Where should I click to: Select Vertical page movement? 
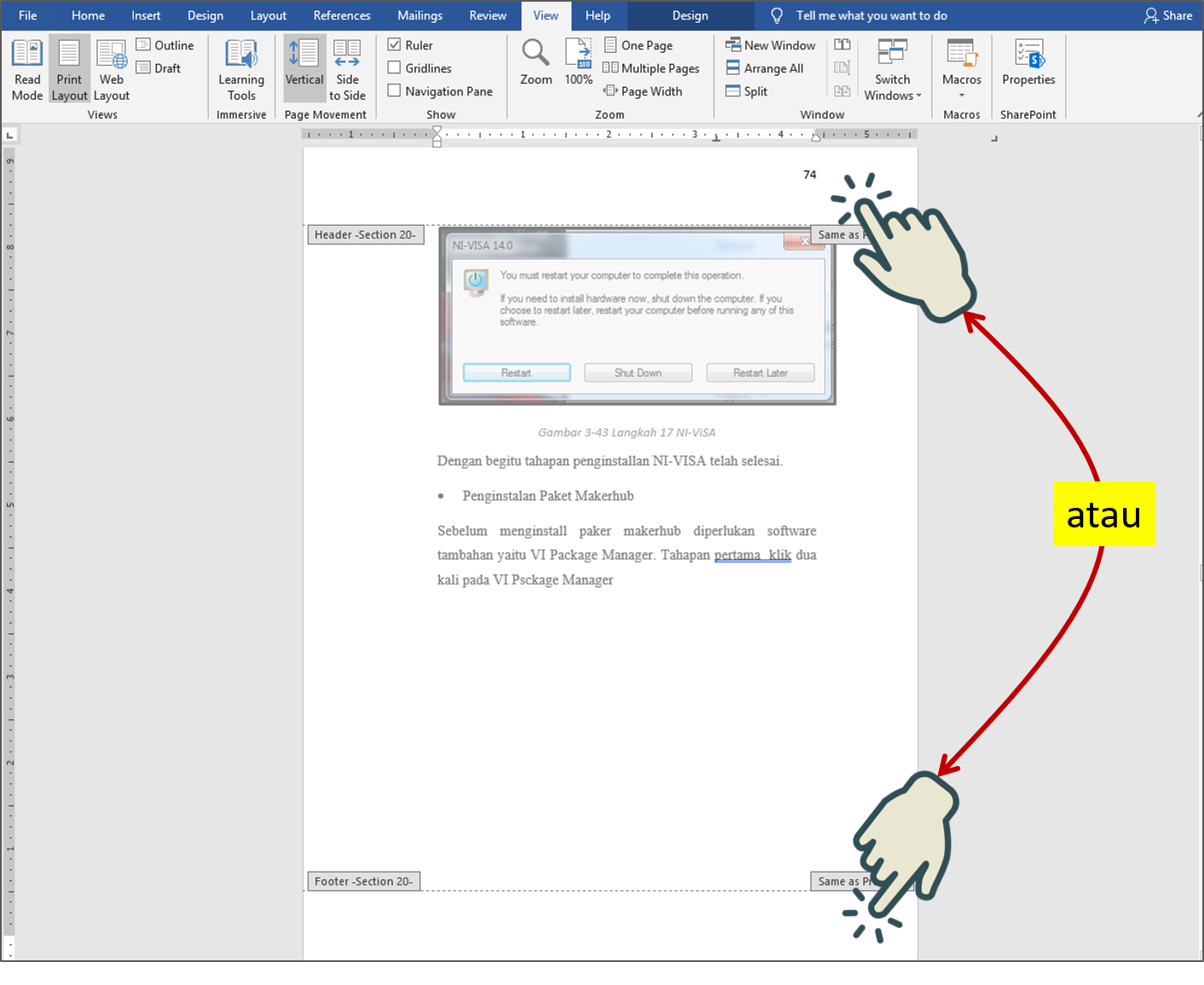click(x=304, y=70)
